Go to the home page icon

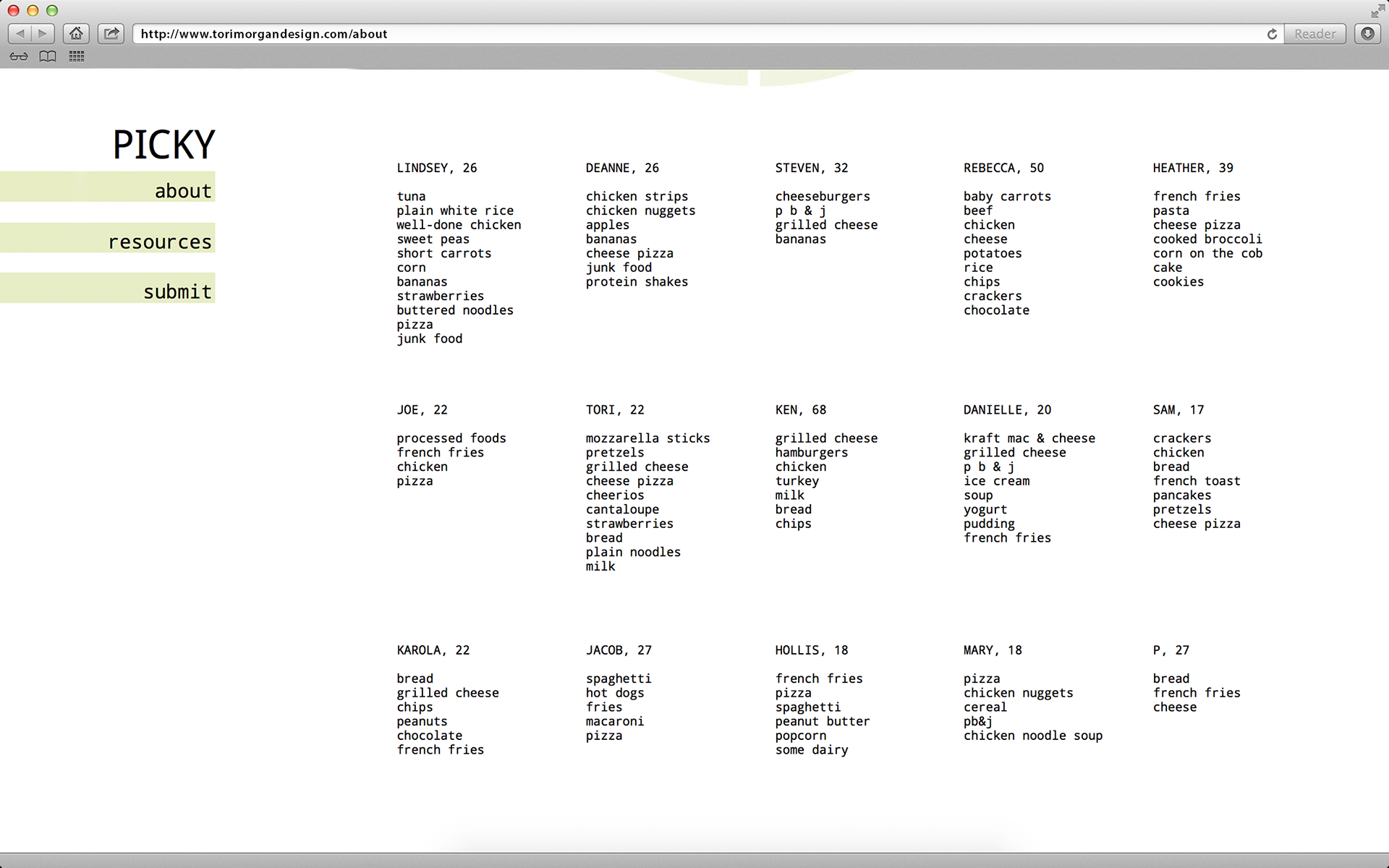pyautogui.click(x=76, y=33)
